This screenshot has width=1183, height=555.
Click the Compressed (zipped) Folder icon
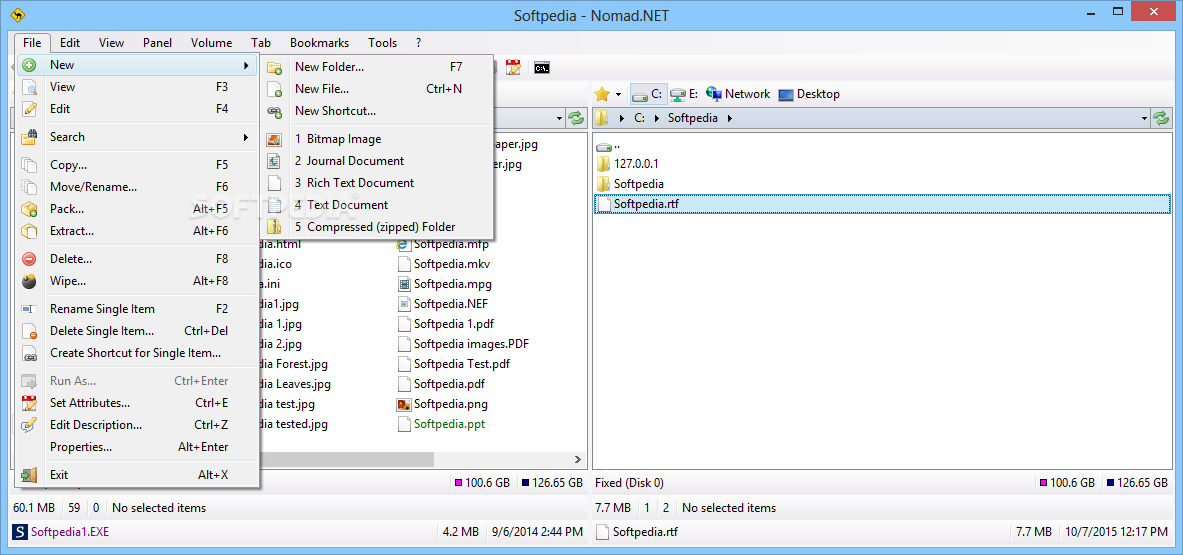point(275,227)
